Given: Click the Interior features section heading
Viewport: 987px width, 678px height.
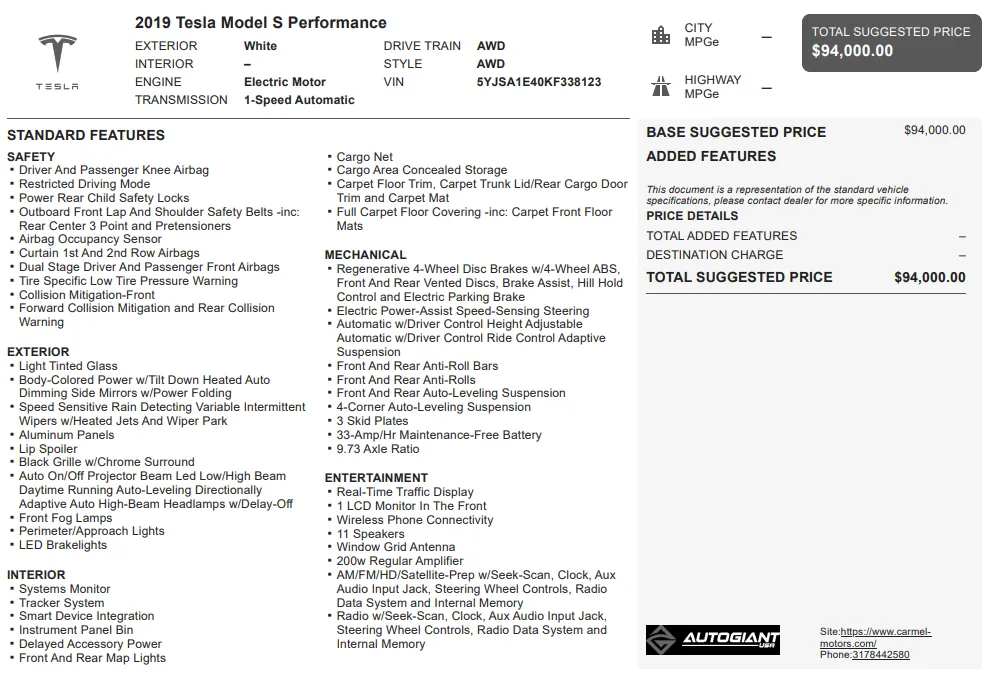Looking at the screenshot, I should click(x=36, y=575).
